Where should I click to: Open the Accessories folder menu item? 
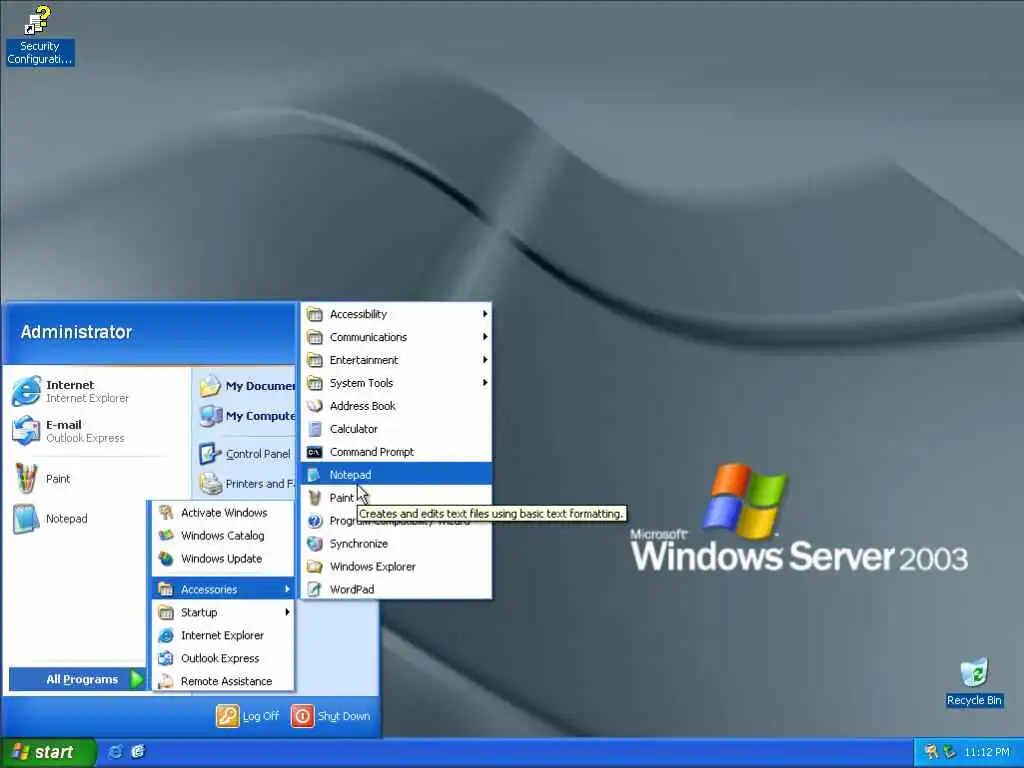tap(223, 589)
